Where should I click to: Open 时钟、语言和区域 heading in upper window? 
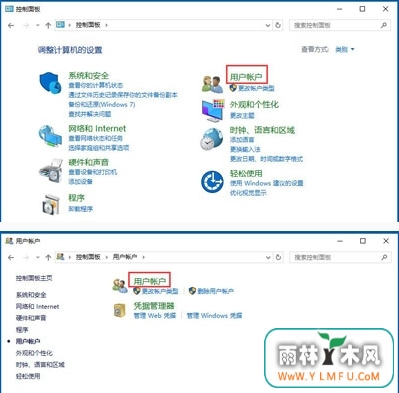pos(262,130)
